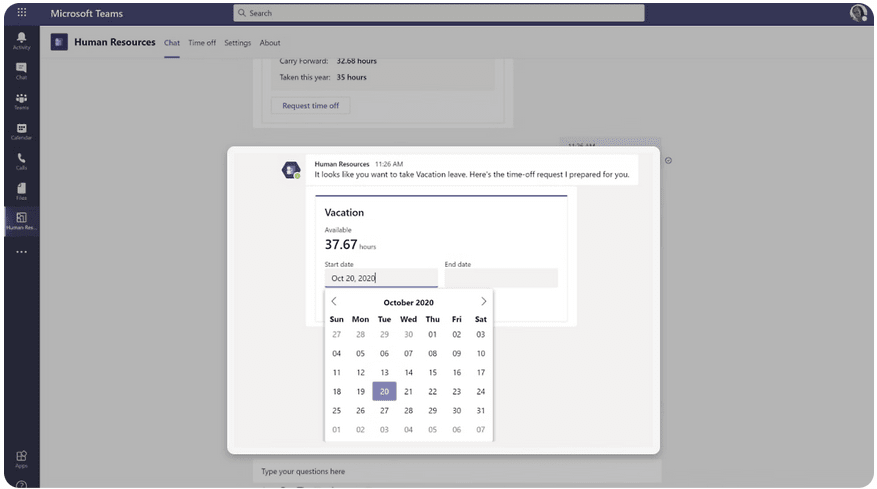Switch to the Settings tab

point(238,43)
